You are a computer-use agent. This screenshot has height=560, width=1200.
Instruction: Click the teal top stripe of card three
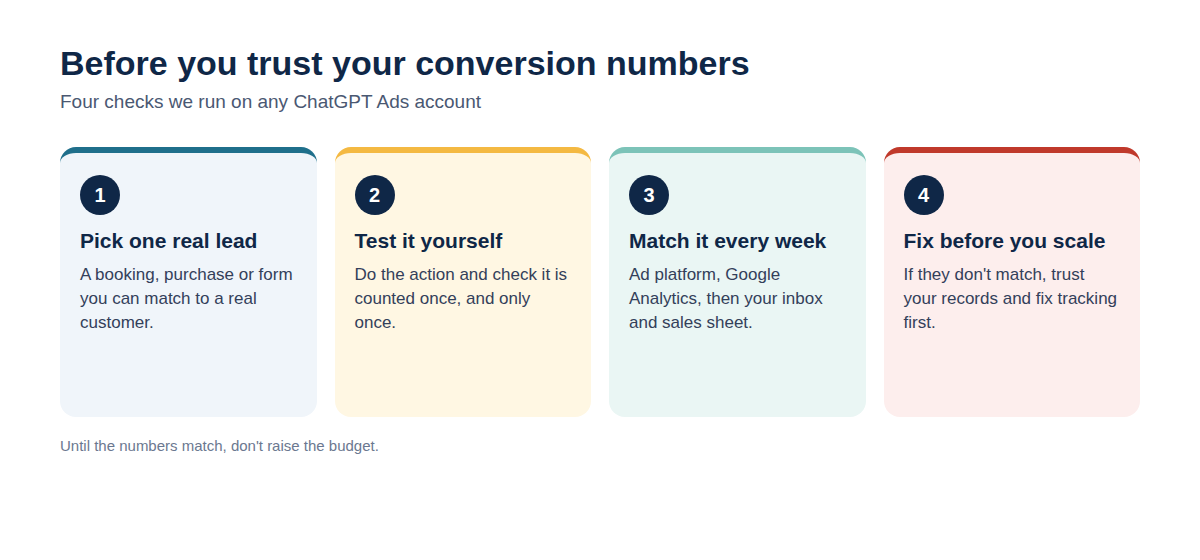[x=737, y=150]
